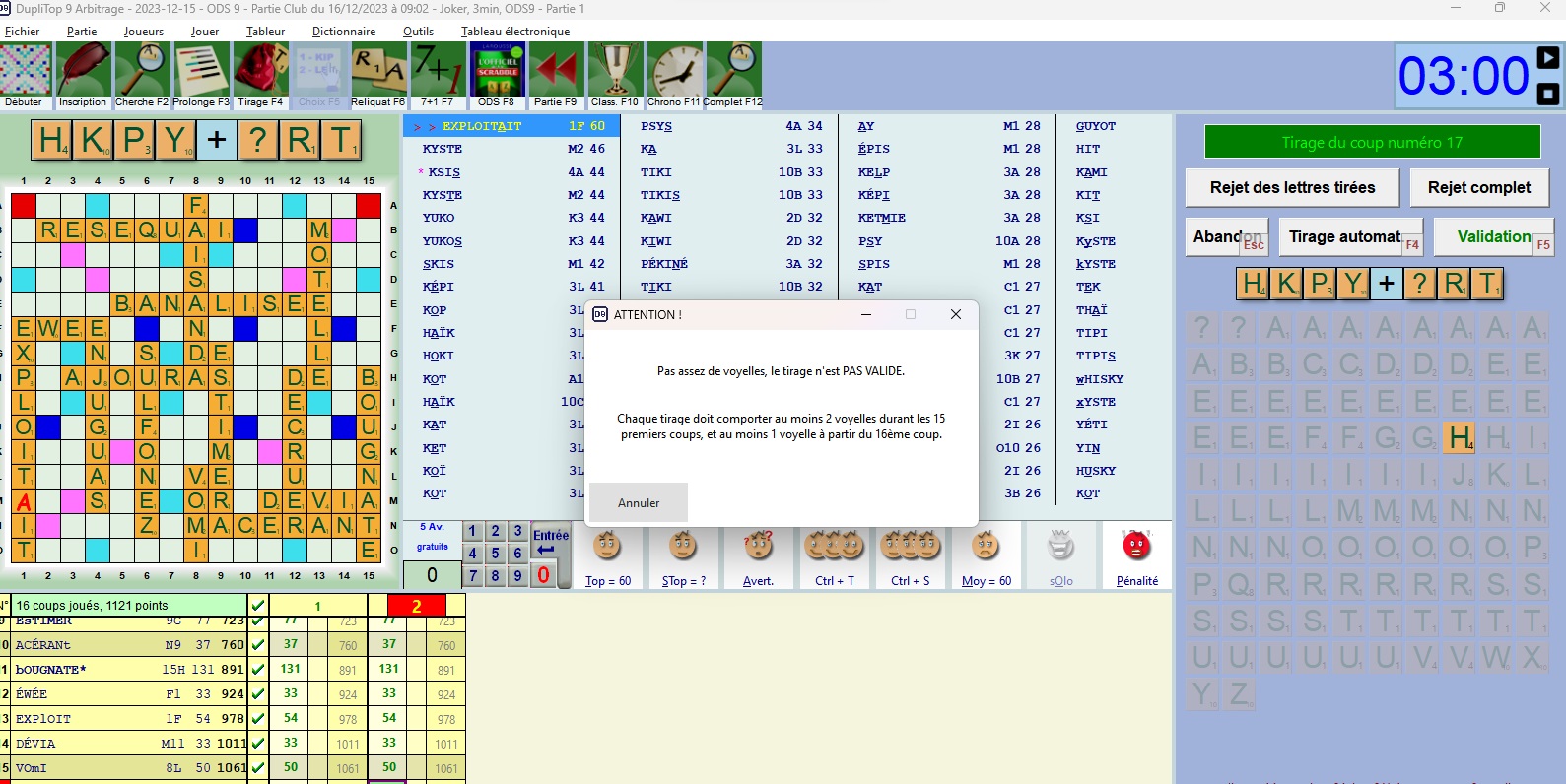Open the Tableau électronique menu

(515, 32)
